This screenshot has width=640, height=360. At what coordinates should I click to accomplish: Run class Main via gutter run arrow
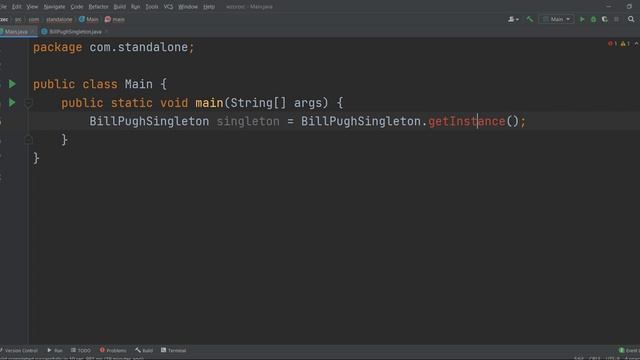pyautogui.click(x=12, y=84)
